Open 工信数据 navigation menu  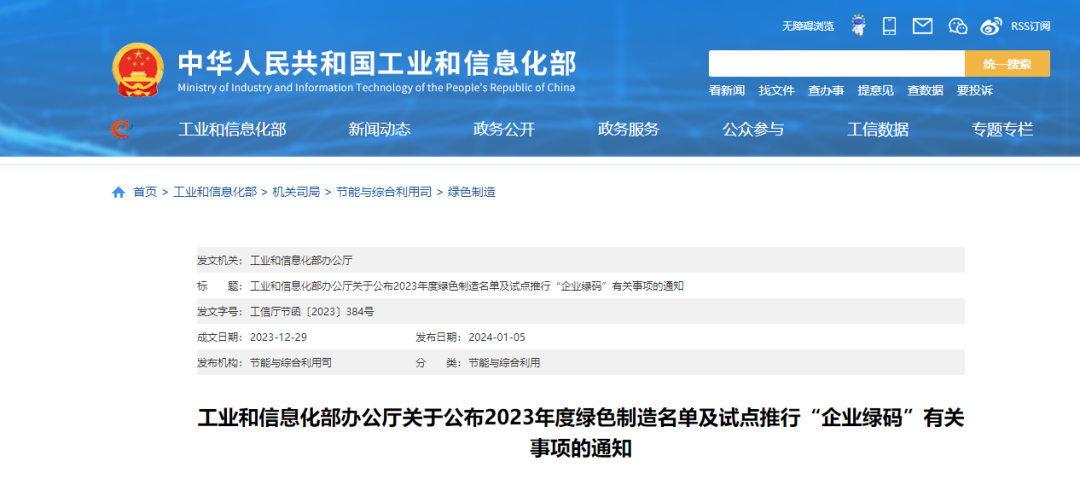[878, 129]
